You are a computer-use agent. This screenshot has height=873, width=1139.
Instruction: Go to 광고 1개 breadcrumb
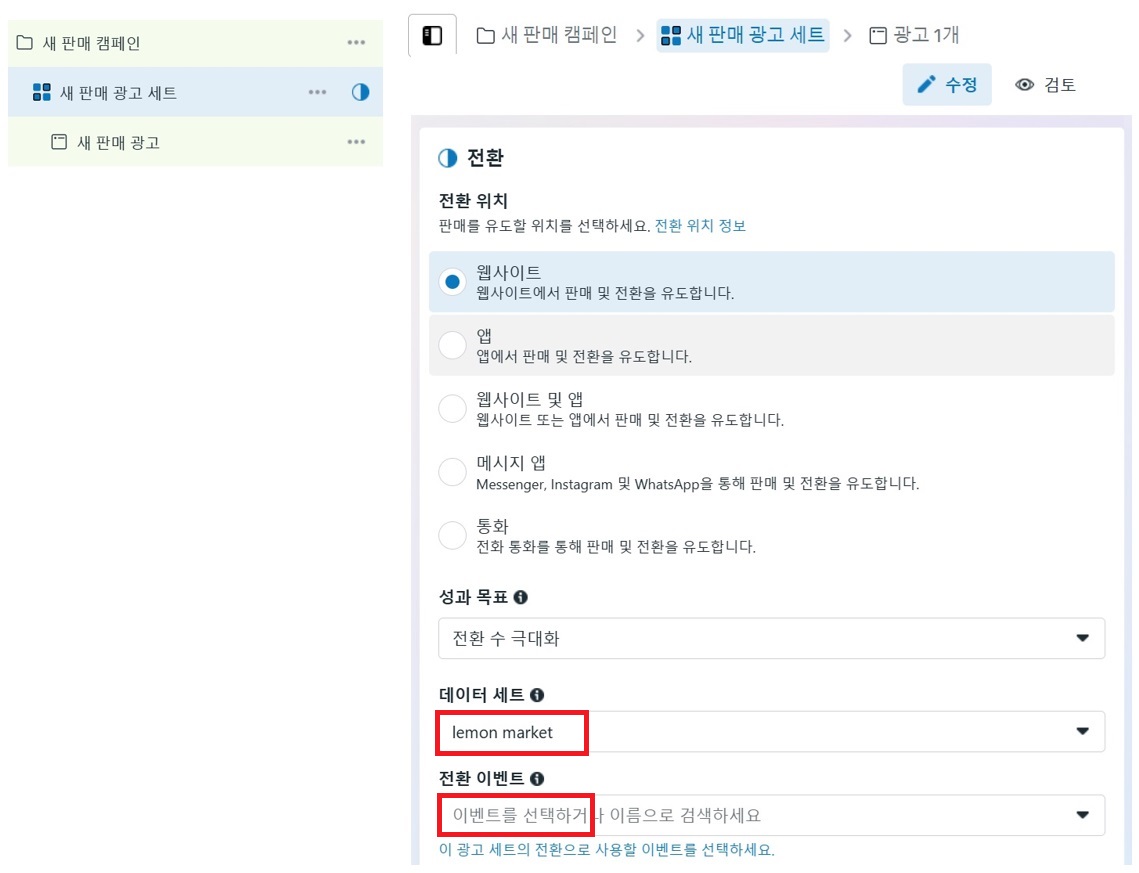point(914,35)
